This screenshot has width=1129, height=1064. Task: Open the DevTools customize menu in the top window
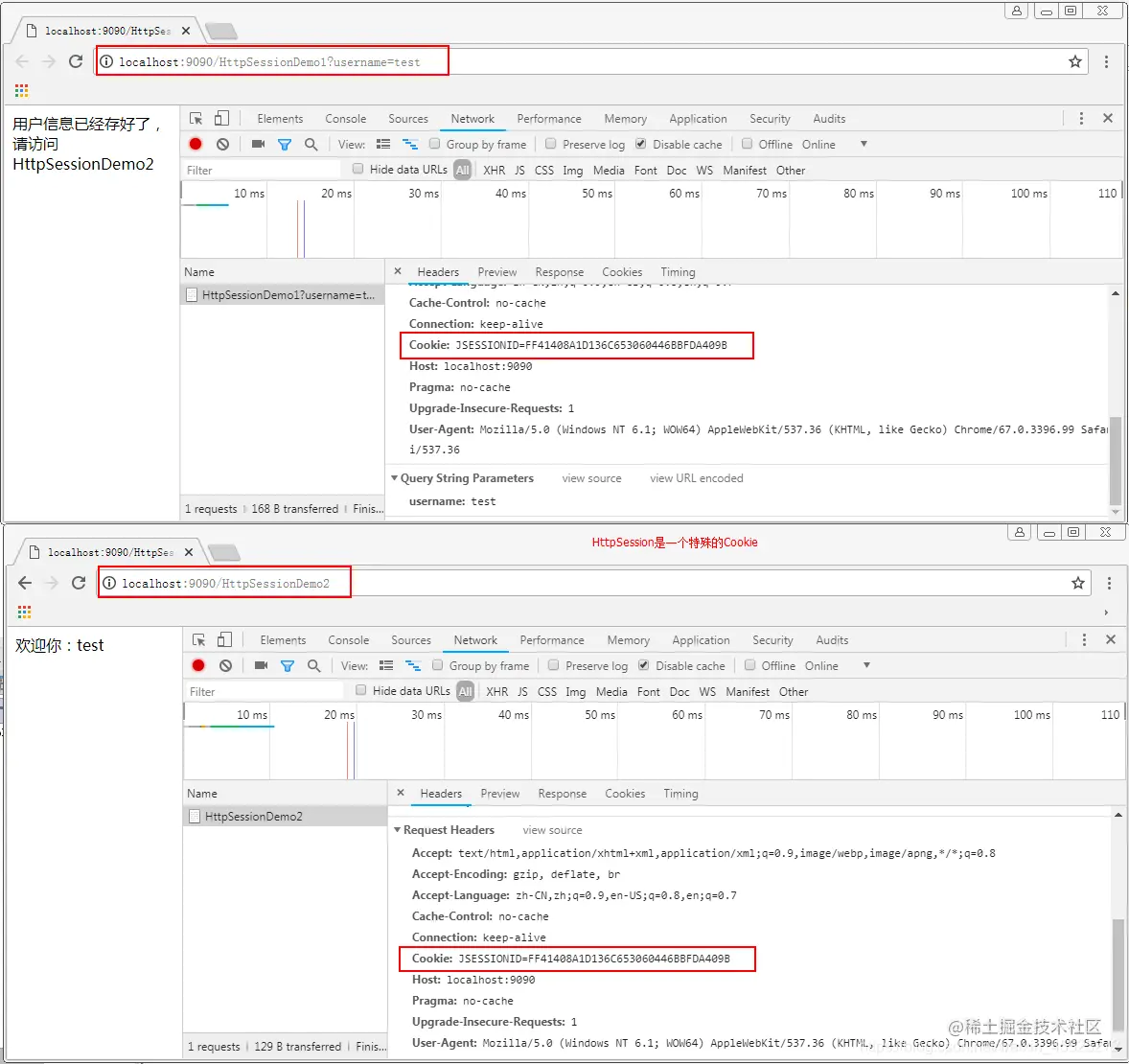(x=1081, y=118)
